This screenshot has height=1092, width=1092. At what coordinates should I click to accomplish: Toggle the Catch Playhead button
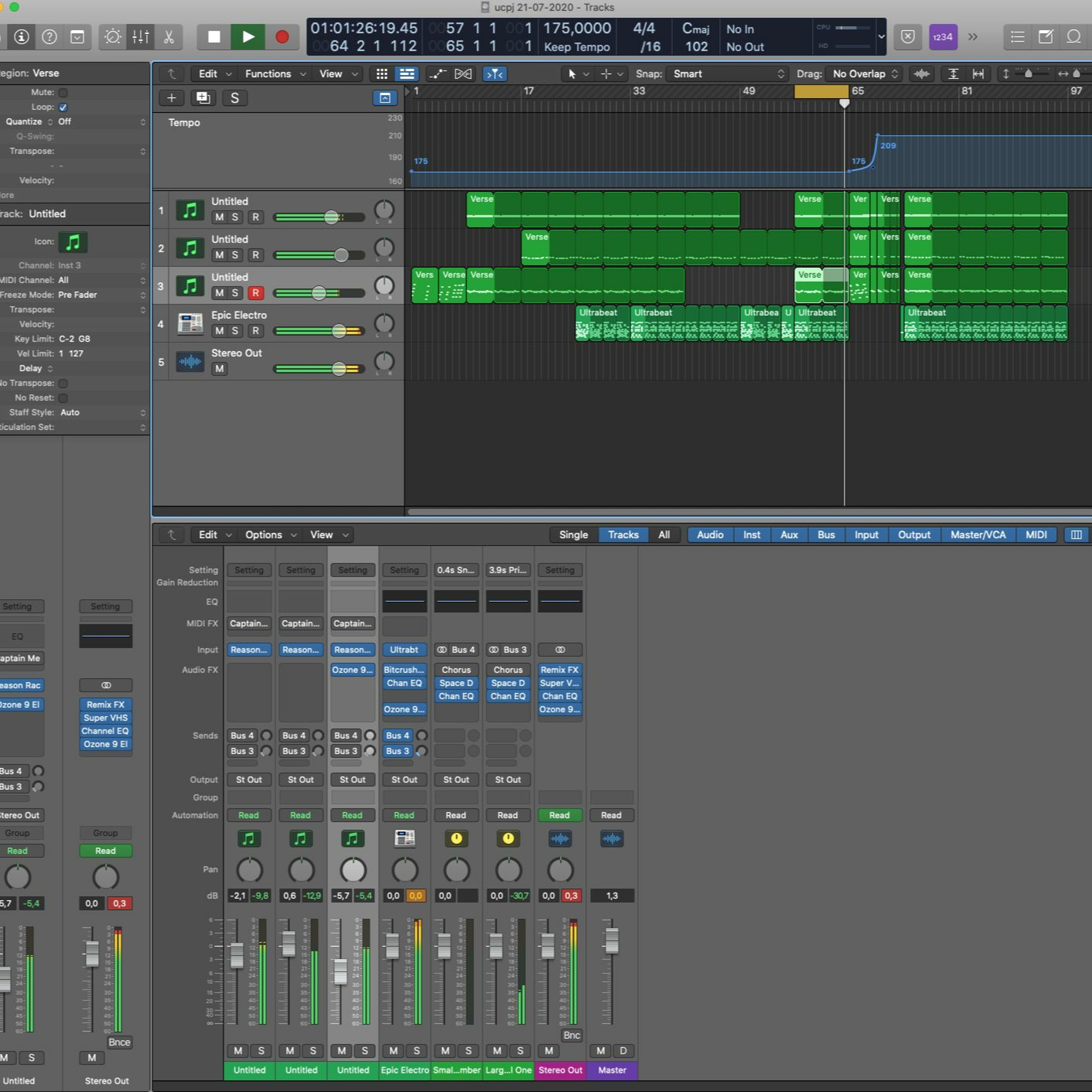tap(494, 74)
